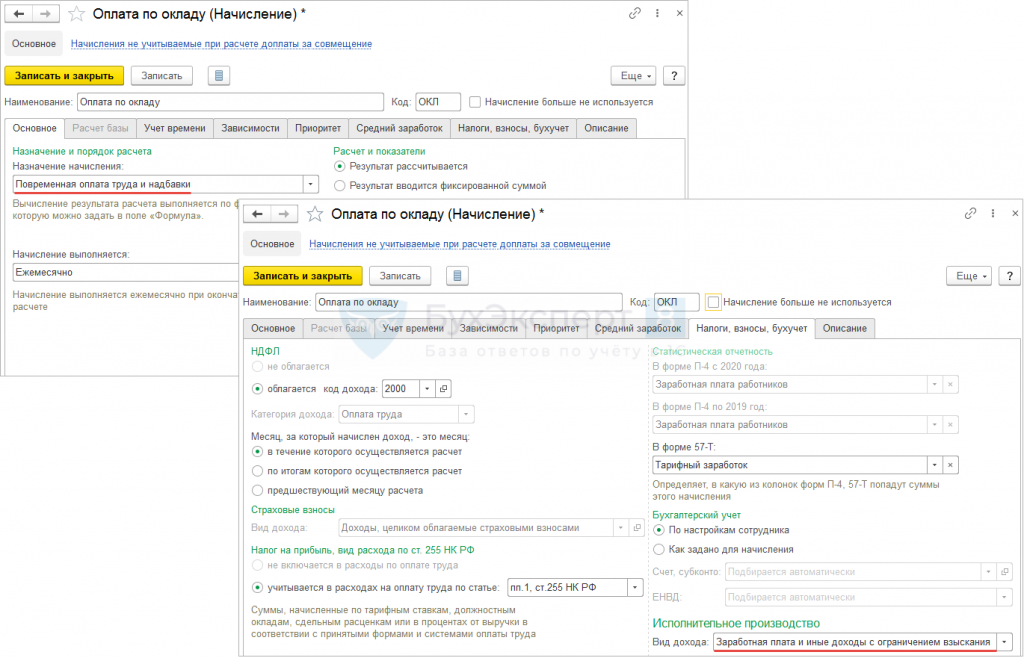This screenshot has width=1024, height=658.
Task: Open Средний заработок tab in rear window
Action: (400, 129)
